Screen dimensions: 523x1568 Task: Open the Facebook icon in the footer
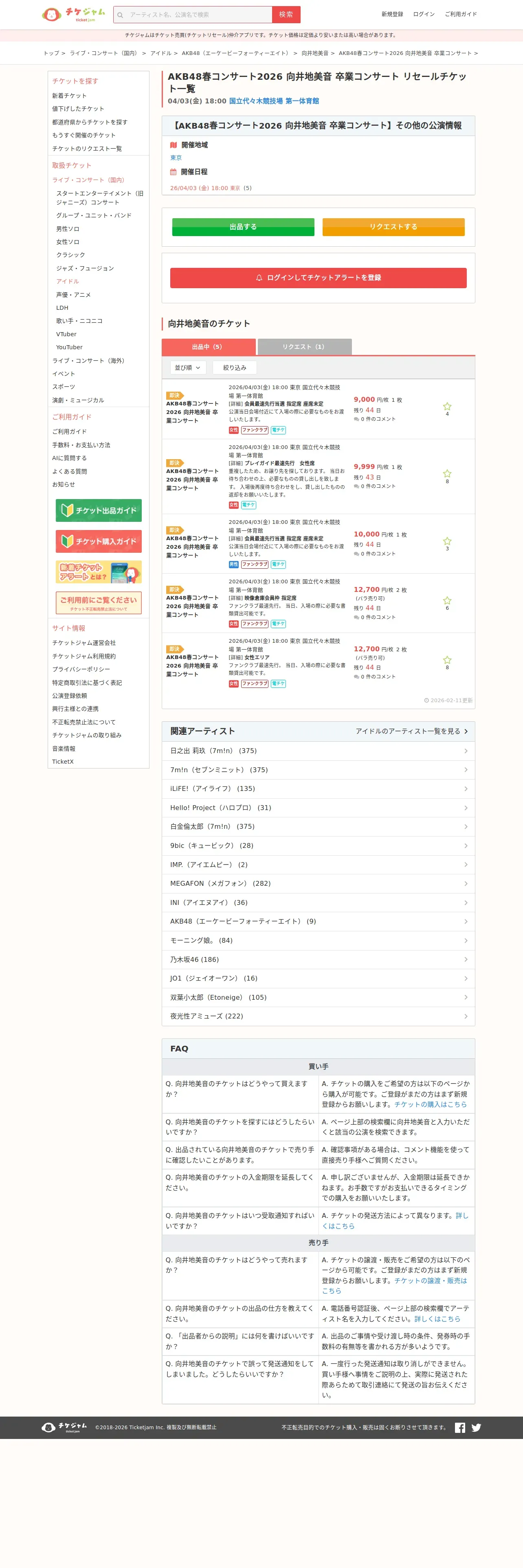(x=460, y=1428)
